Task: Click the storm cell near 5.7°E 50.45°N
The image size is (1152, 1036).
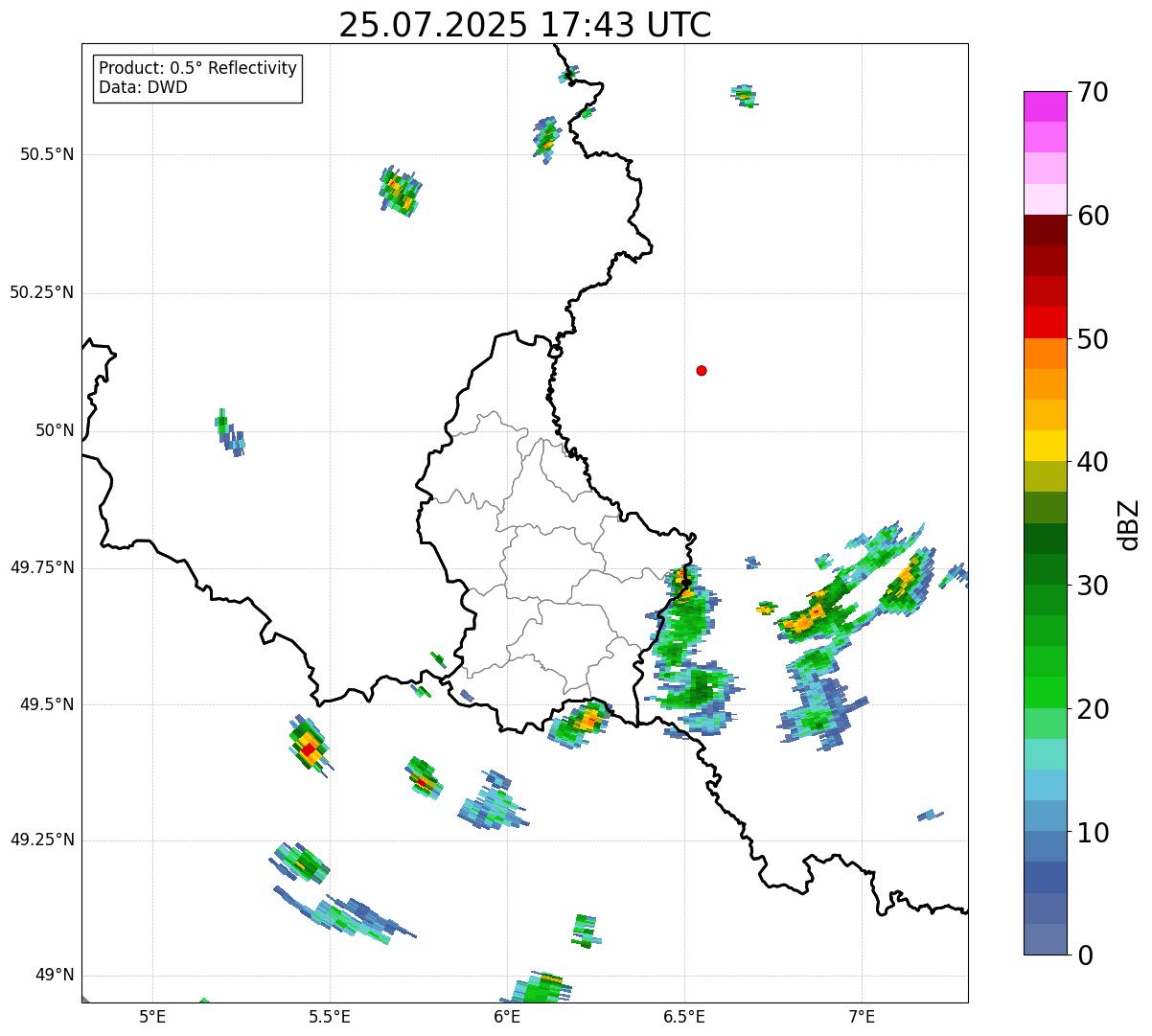Action: 400,191
